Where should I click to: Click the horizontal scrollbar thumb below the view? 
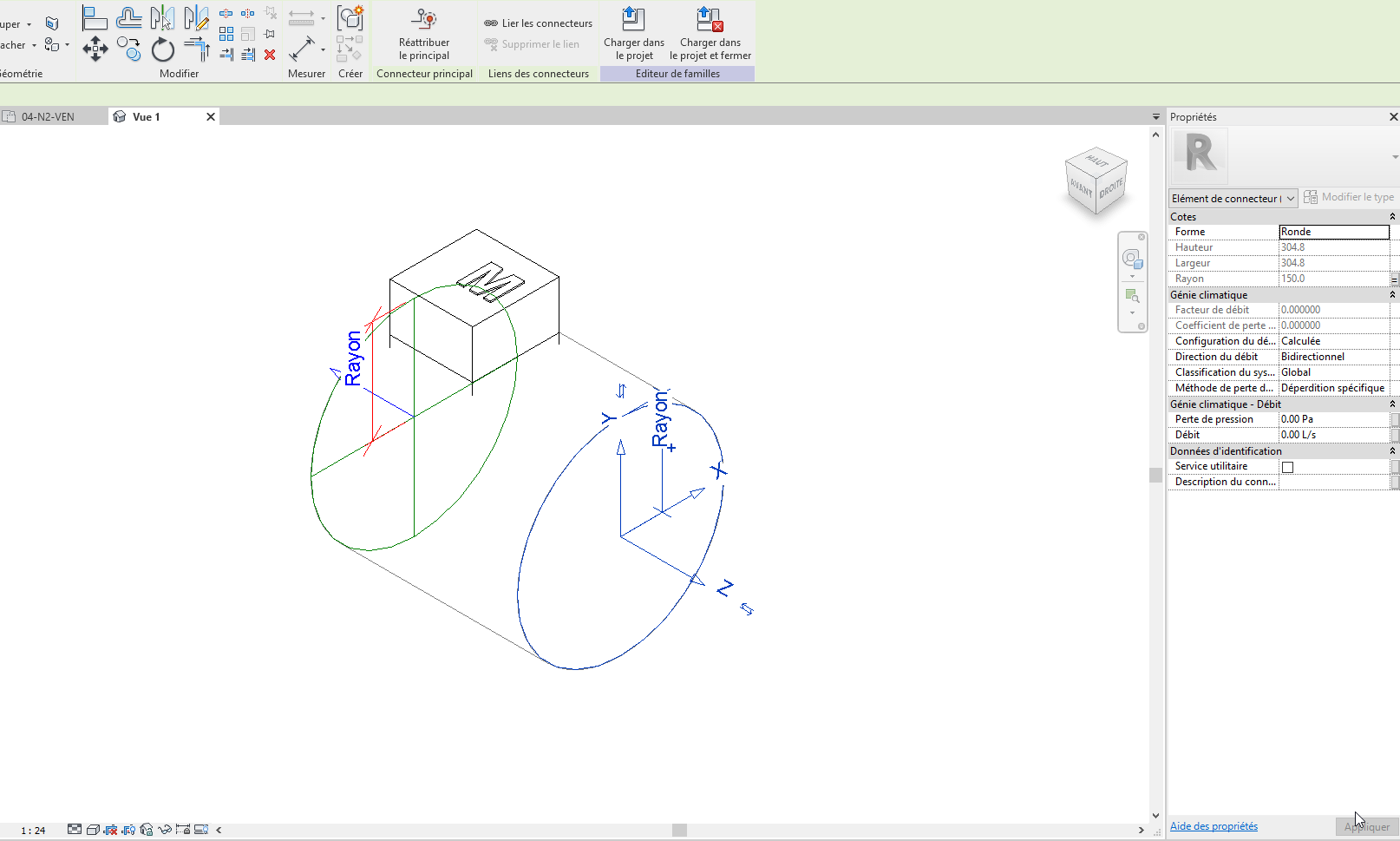point(679,830)
